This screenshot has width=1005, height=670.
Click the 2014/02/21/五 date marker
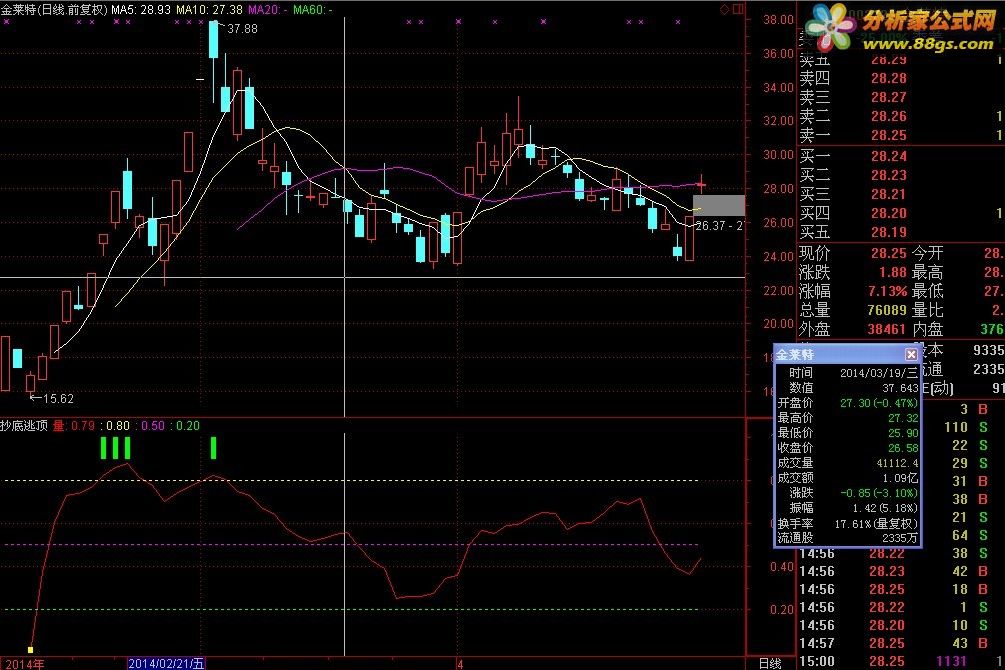(x=165, y=664)
